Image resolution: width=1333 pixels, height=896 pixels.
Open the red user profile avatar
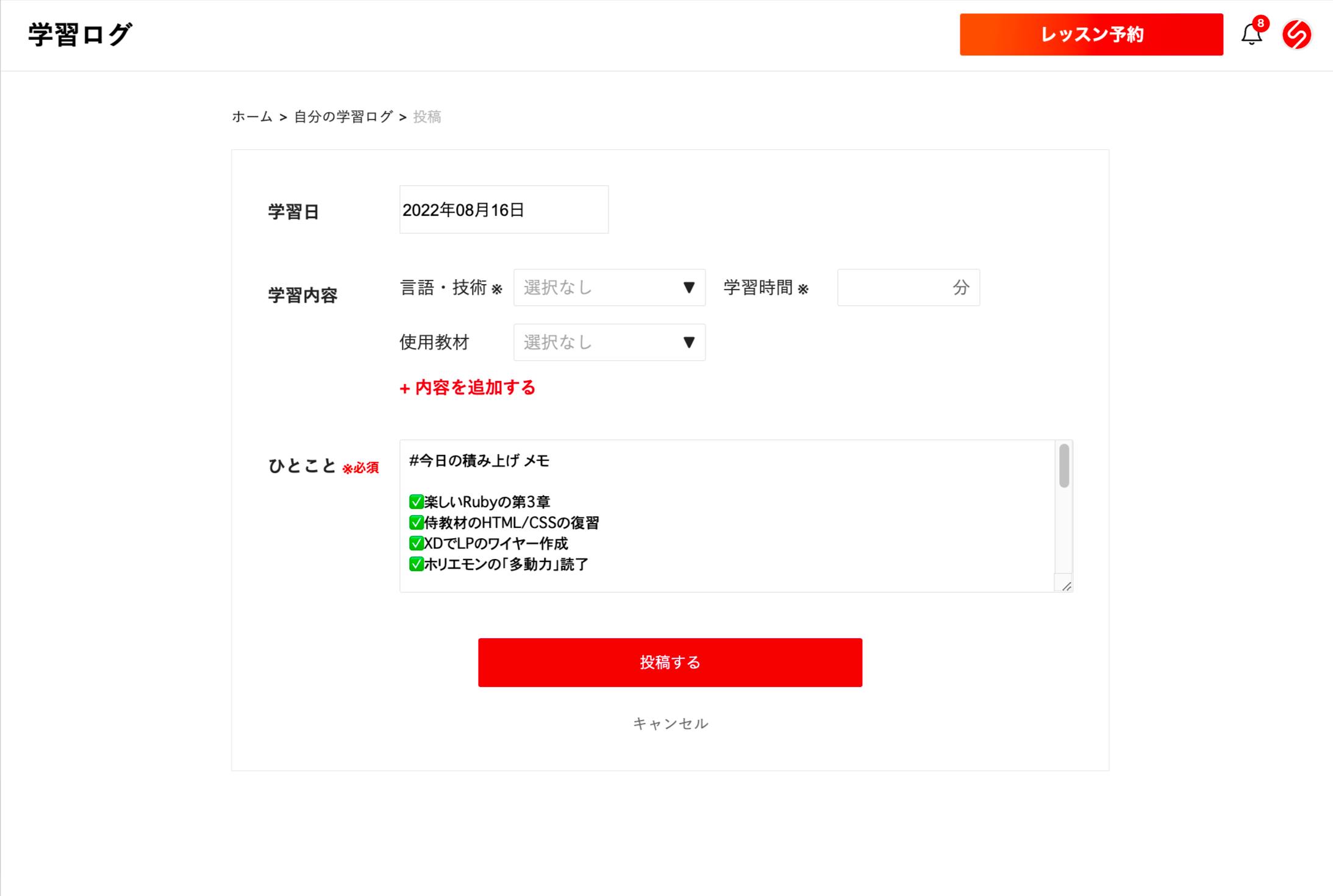tap(1297, 34)
